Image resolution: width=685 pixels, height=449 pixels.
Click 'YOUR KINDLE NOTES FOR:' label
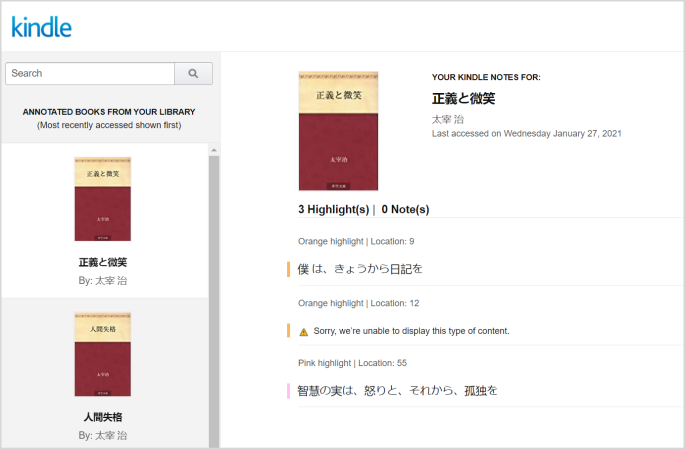pos(486,77)
